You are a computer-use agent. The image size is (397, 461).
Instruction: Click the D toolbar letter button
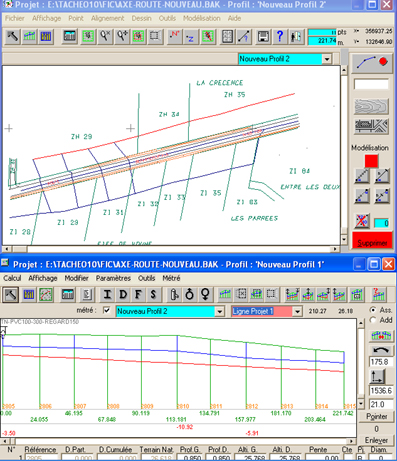[123, 294]
